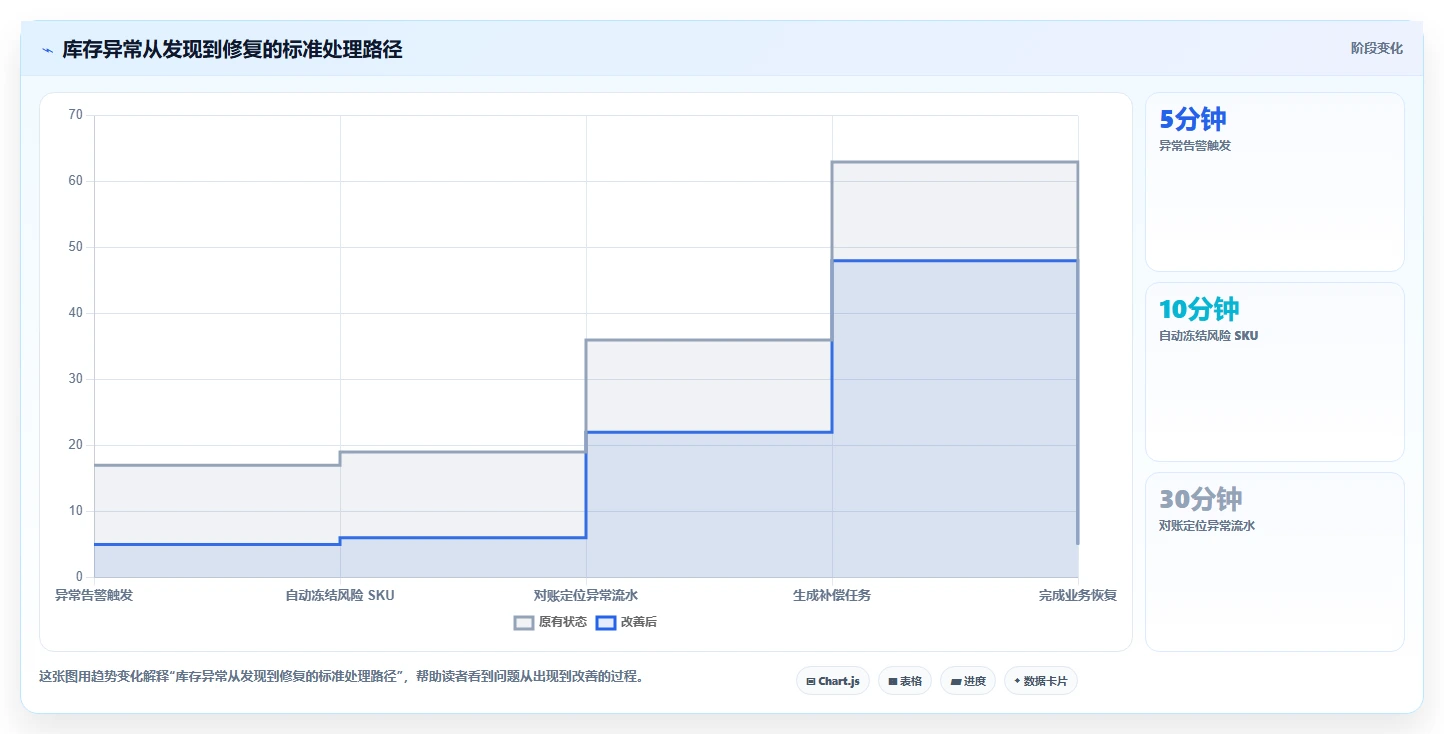The width and height of the screenshot is (1444, 734).
Task: Click the 数据卡片 tag button
Action: 1041,681
